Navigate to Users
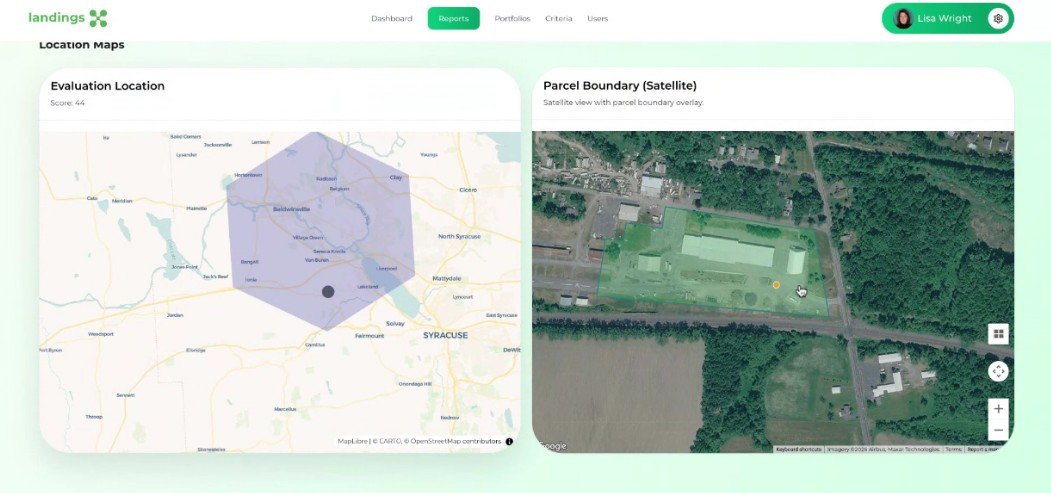The width and height of the screenshot is (1051, 493). (597, 19)
